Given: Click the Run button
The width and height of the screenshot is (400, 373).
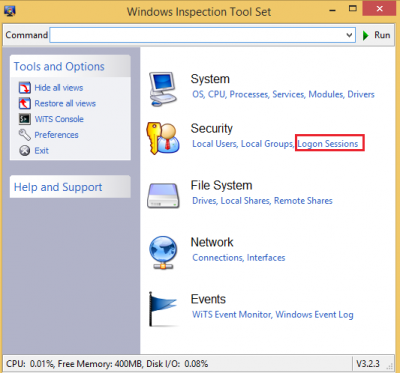Looking at the screenshot, I should tap(376, 35).
